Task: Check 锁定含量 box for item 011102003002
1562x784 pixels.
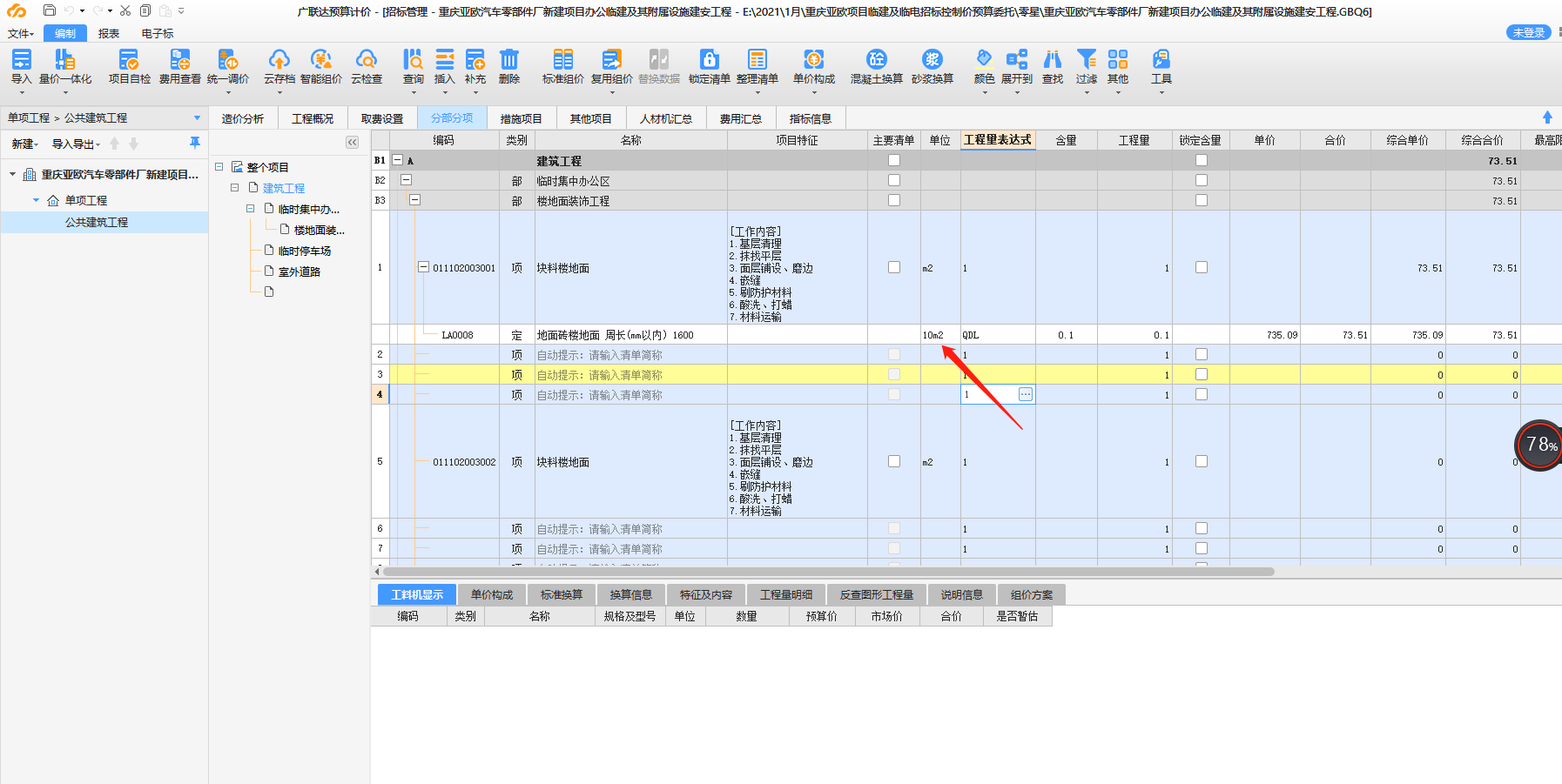Action: tap(1202, 461)
